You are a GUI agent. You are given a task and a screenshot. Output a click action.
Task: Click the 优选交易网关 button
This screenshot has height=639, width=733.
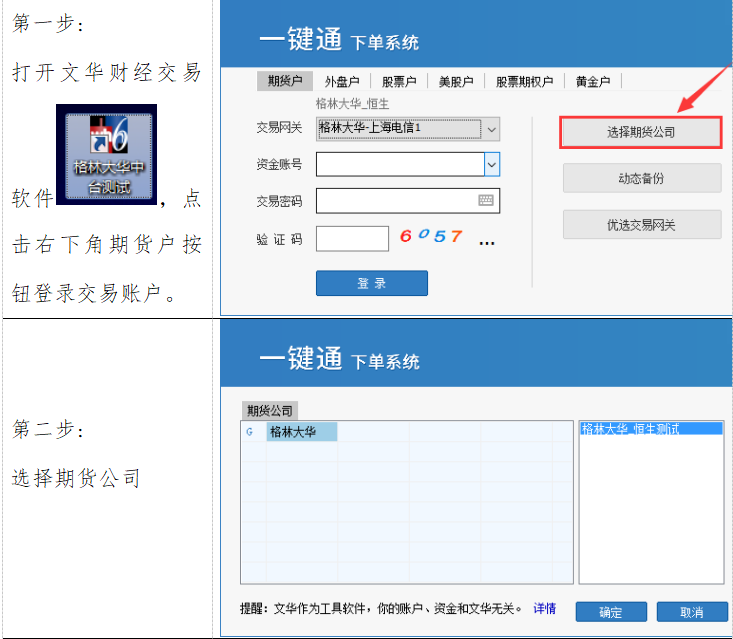click(x=642, y=225)
